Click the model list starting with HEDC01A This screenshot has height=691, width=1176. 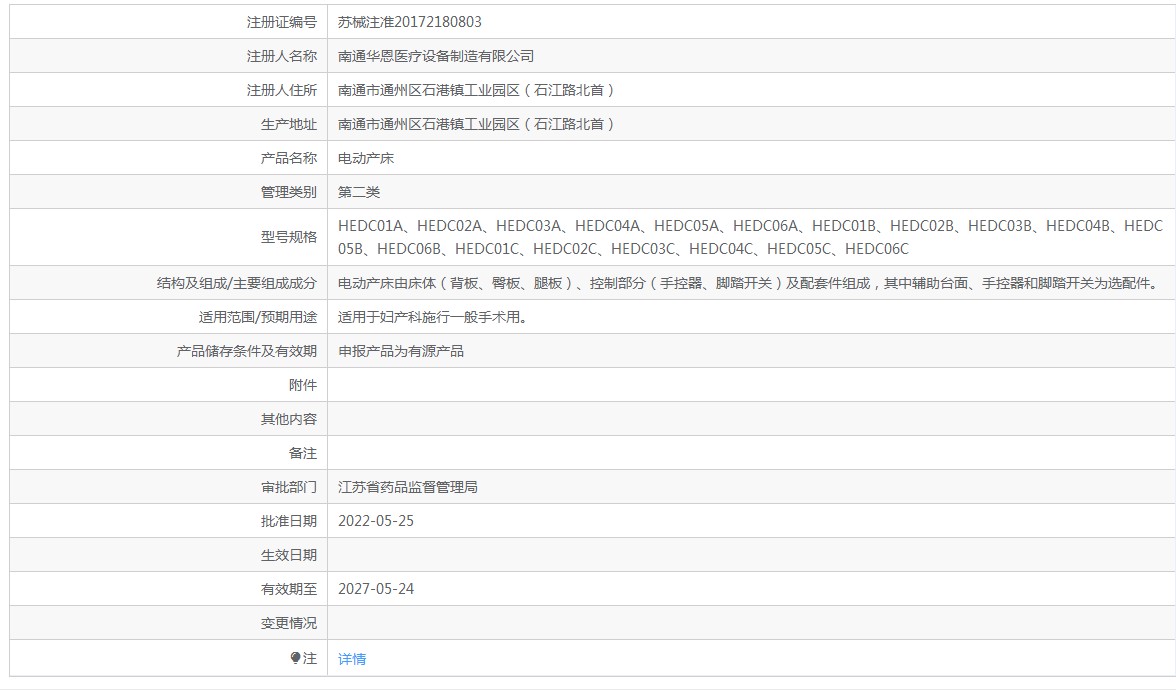750,237
